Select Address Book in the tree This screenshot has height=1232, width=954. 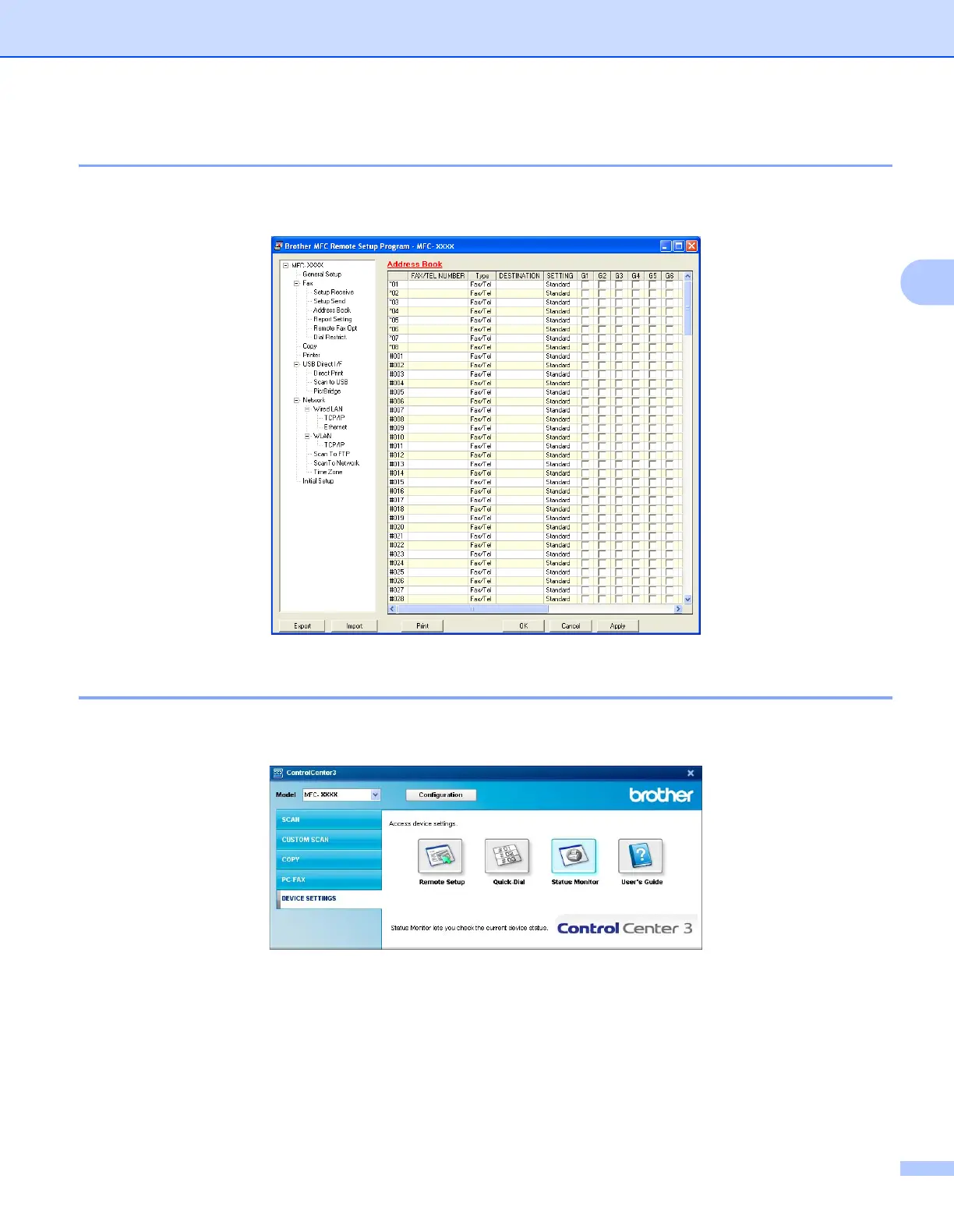tap(332, 310)
